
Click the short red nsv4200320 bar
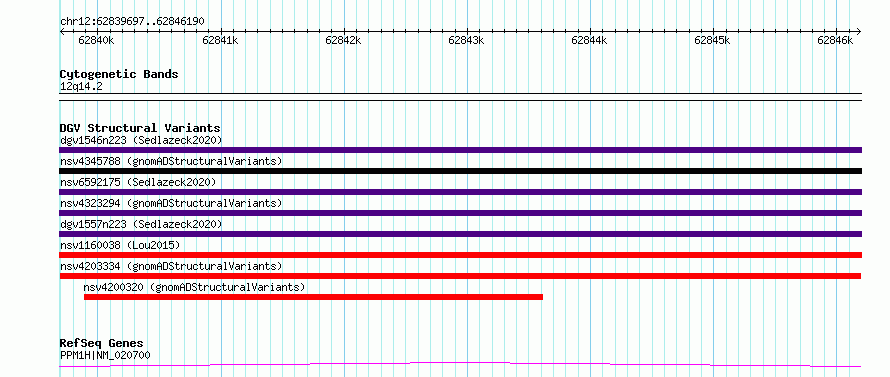(313, 297)
